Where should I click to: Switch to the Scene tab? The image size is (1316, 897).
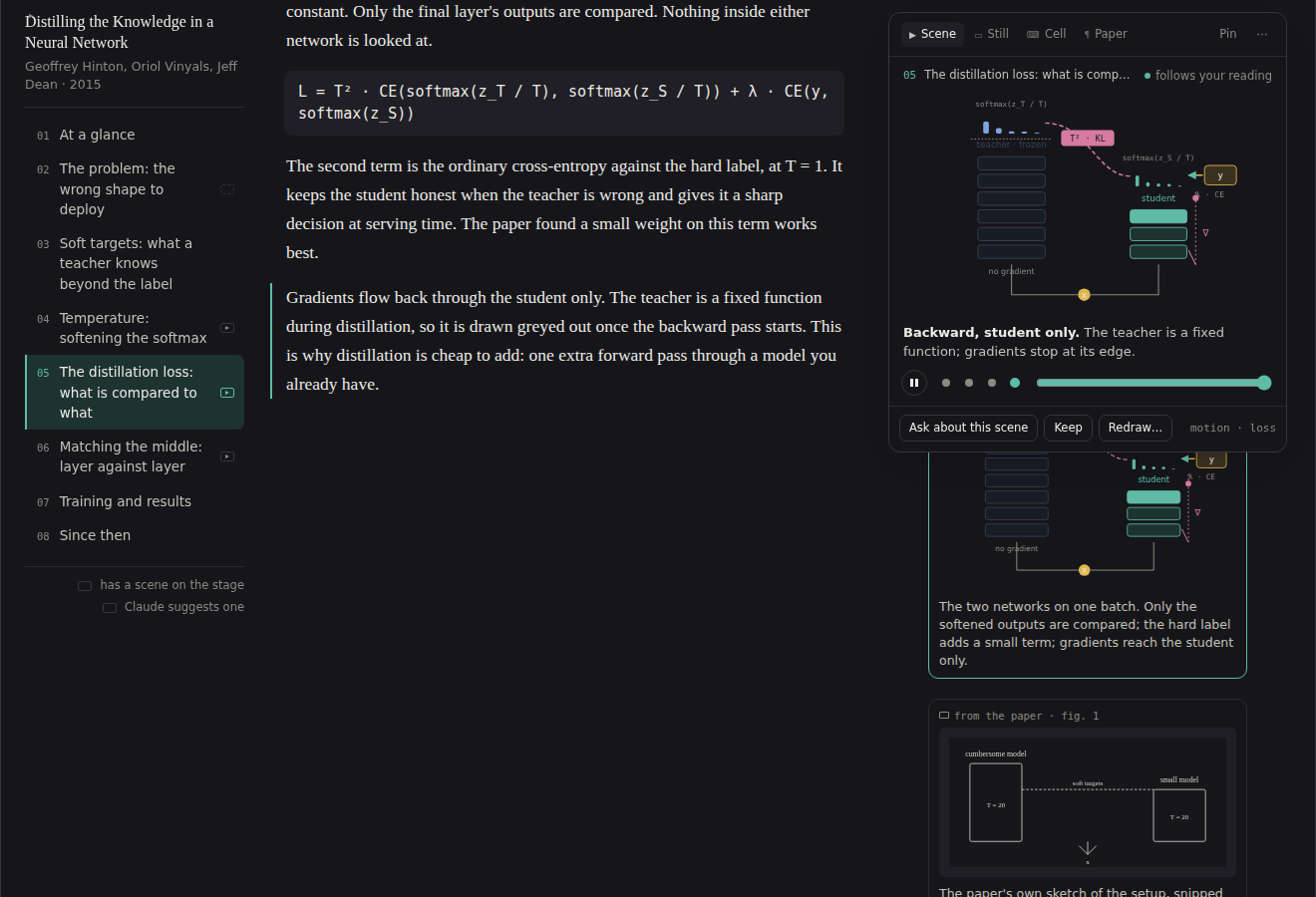(x=933, y=34)
